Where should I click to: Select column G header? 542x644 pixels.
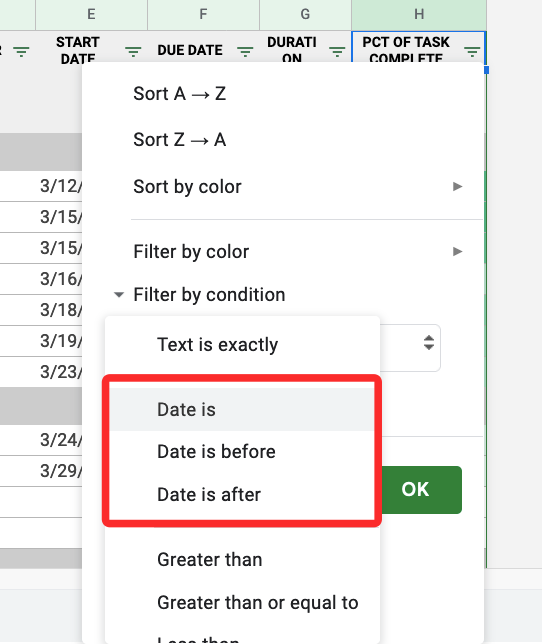point(305,15)
